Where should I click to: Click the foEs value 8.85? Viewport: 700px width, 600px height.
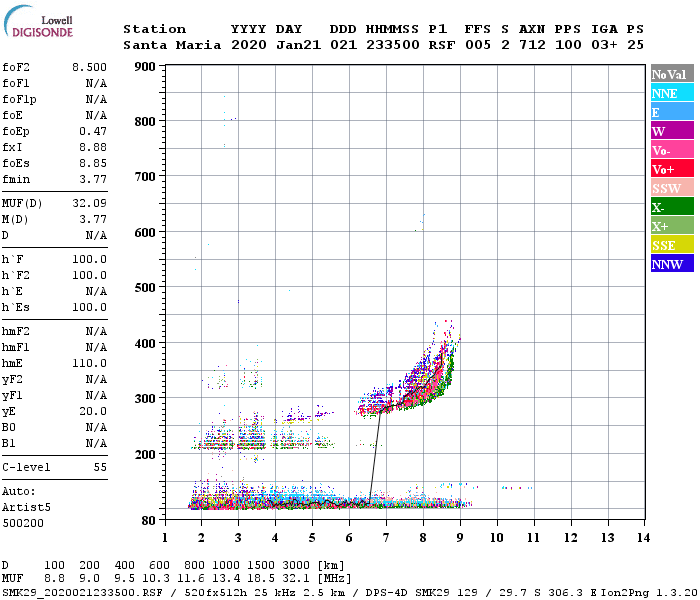(93, 163)
